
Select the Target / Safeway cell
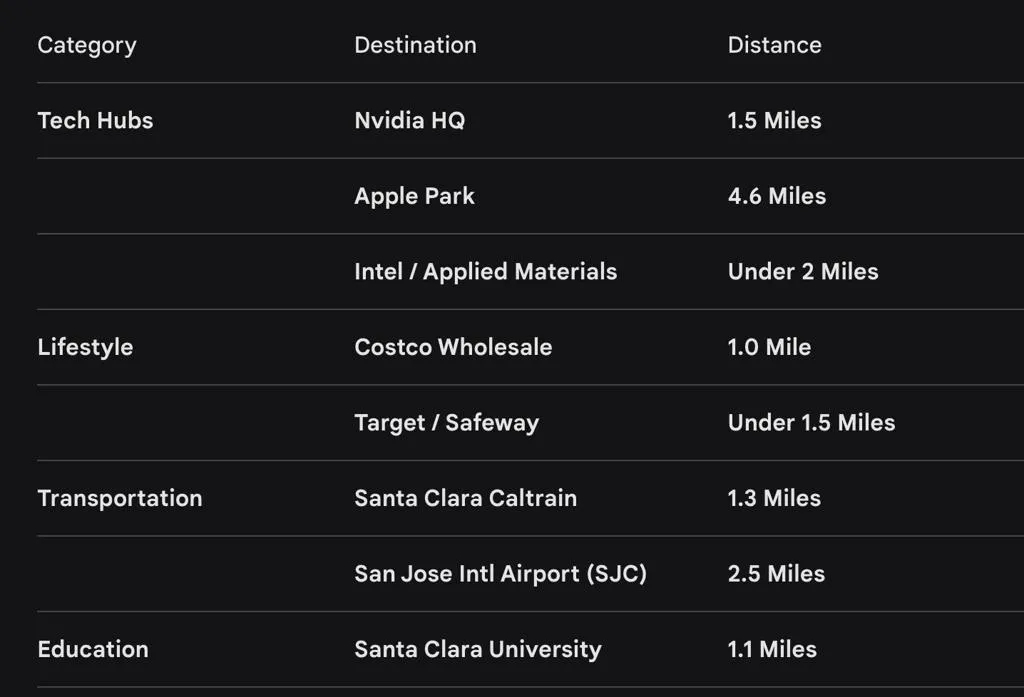click(446, 422)
